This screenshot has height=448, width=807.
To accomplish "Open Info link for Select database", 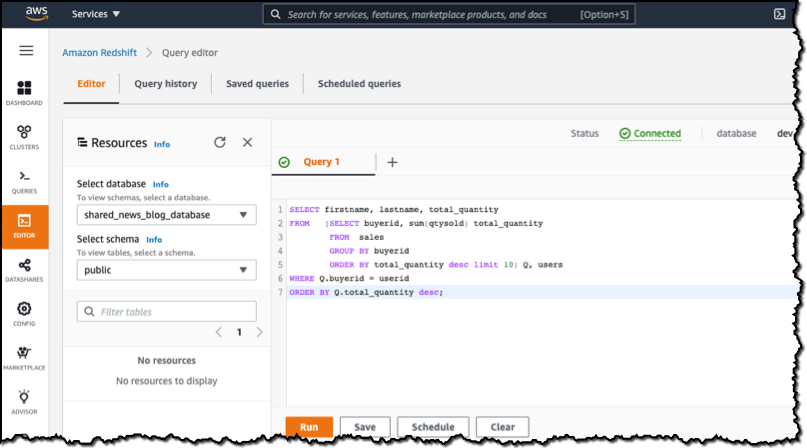I will click(x=161, y=184).
